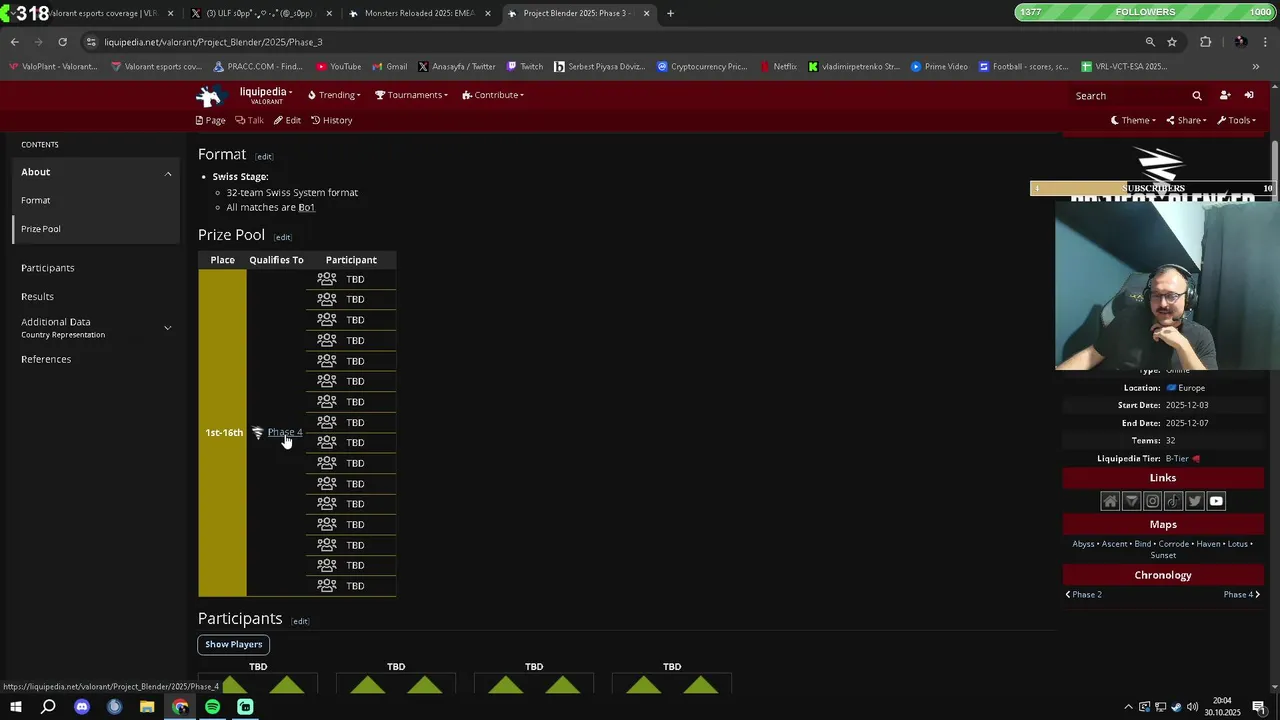1280x720 pixels.
Task: Open the Tools dropdown
Action: coord(1237,120)
